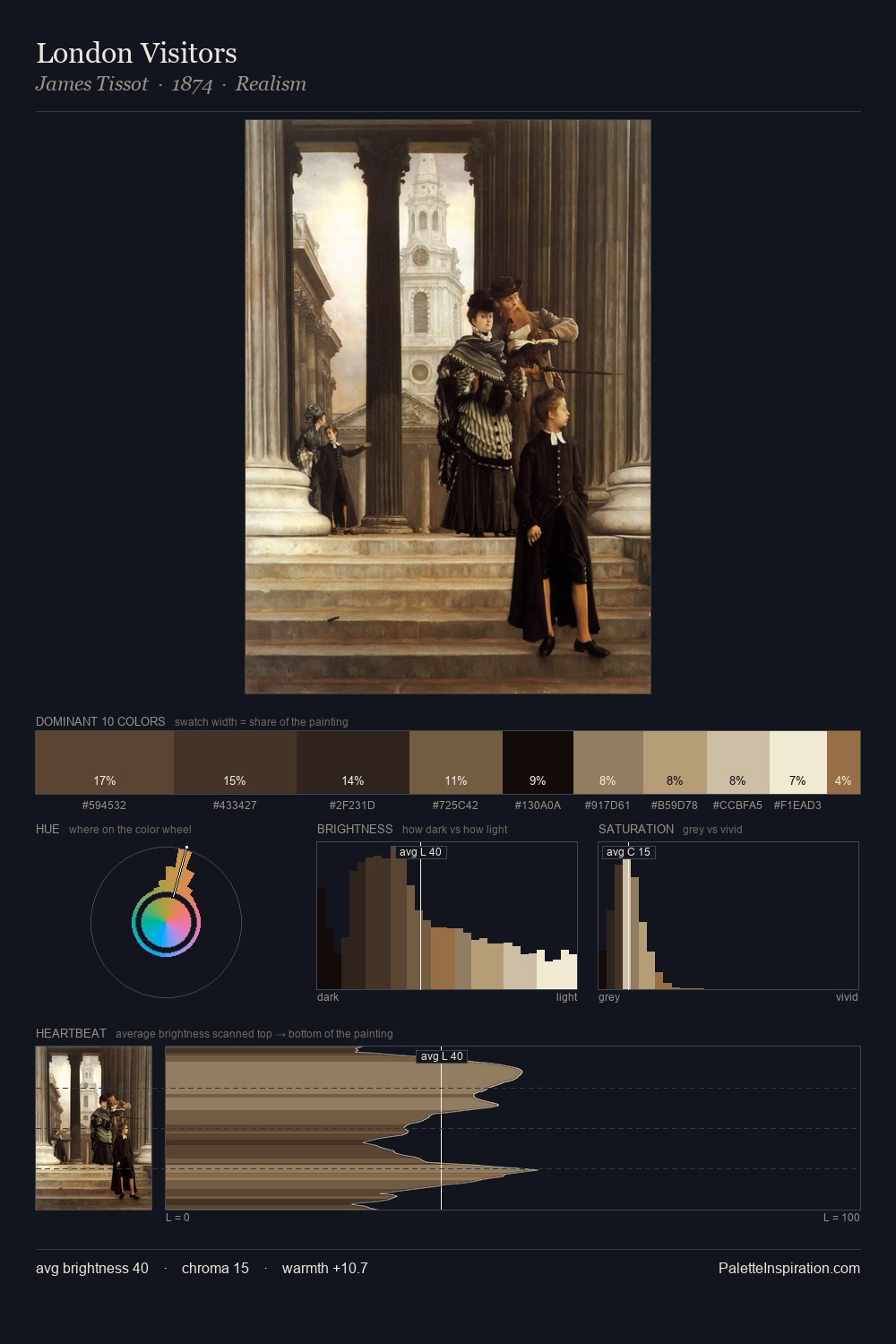The height and width of the screenshot is (1344, 896).
Task: Click the London Visitors title
Action: tap(136, 54)
